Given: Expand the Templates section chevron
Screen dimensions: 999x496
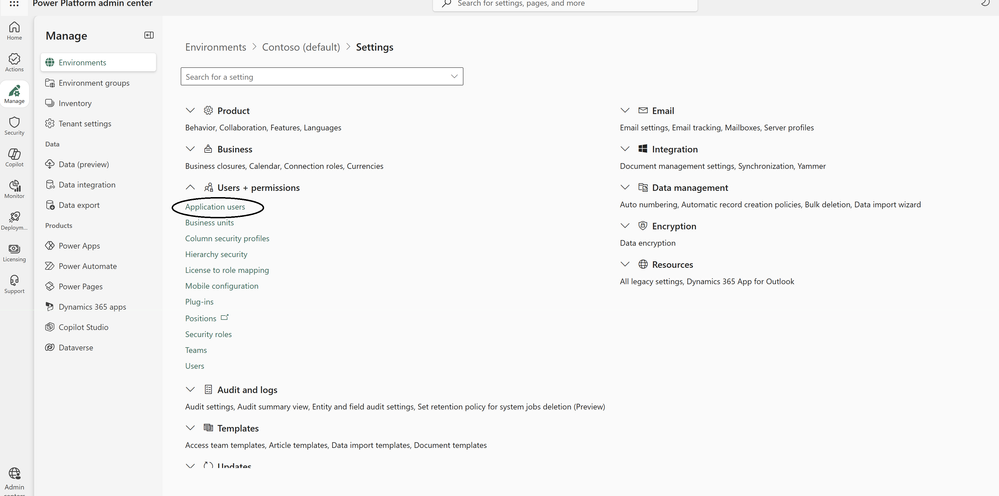Looking at the screenshot, I should (190, 429).
